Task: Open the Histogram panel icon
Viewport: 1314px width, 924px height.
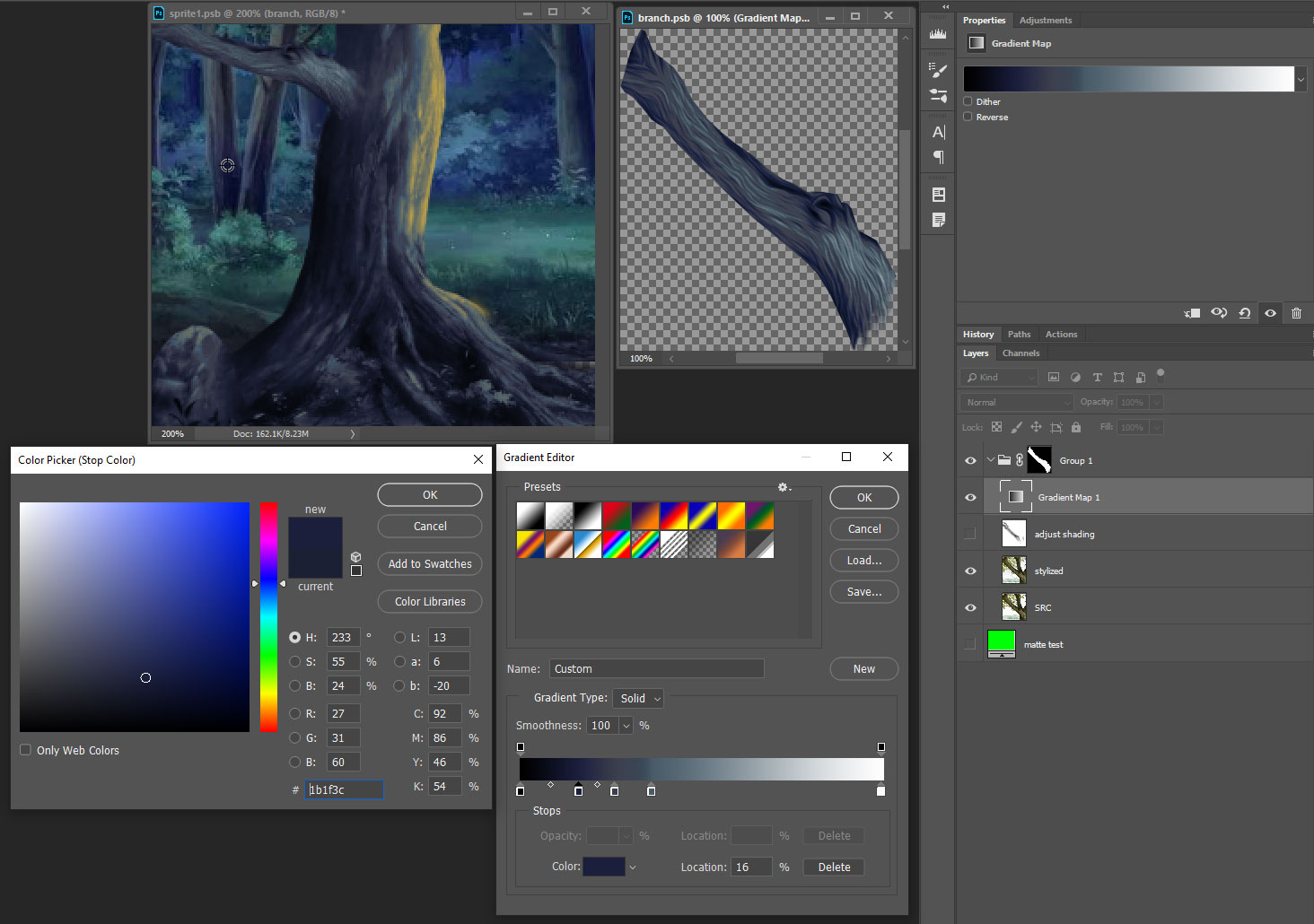Action: [938, 34]
